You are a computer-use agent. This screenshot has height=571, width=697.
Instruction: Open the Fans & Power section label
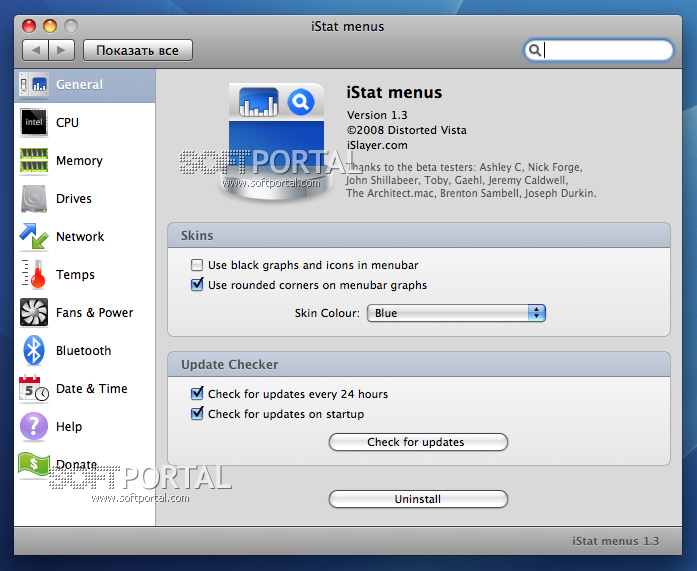click(94, 312)
